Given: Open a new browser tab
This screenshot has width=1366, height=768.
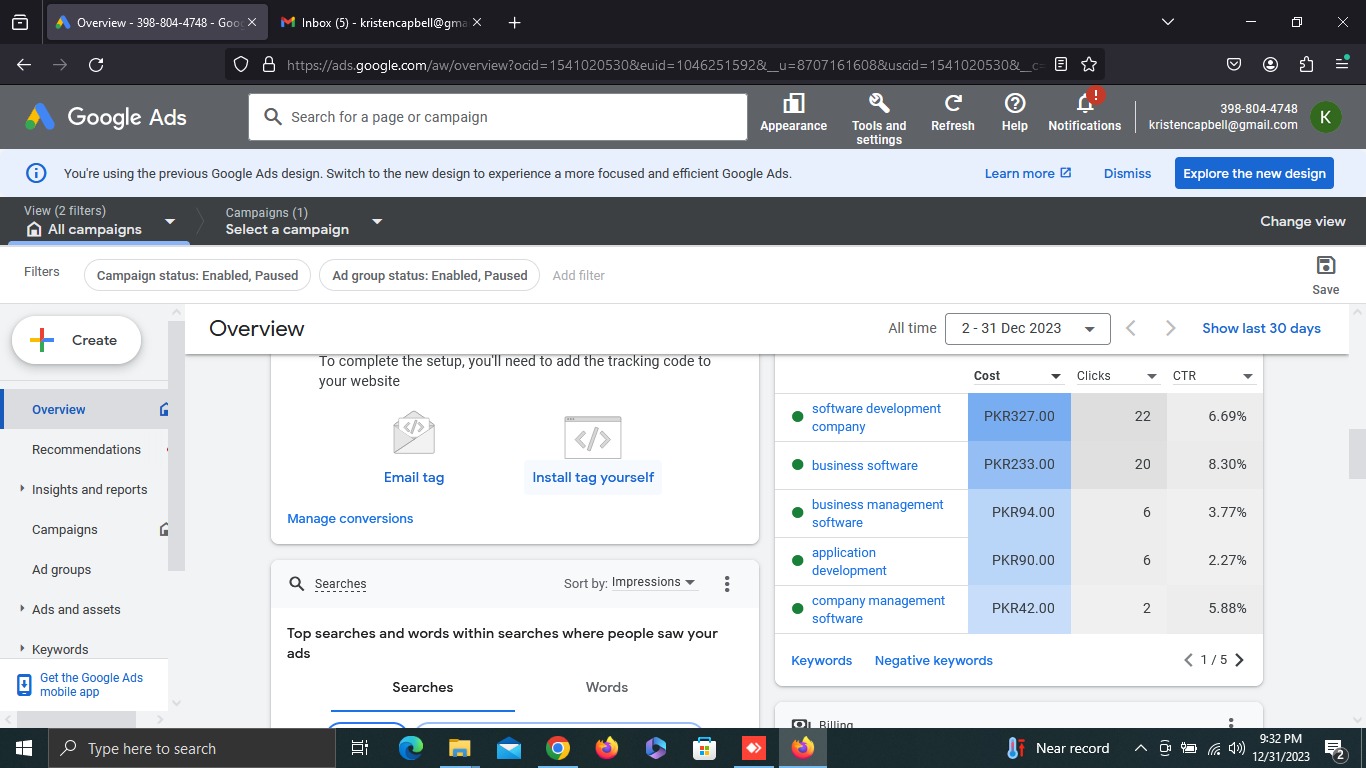Looking at the screenshot, I should tap(514, 22).
